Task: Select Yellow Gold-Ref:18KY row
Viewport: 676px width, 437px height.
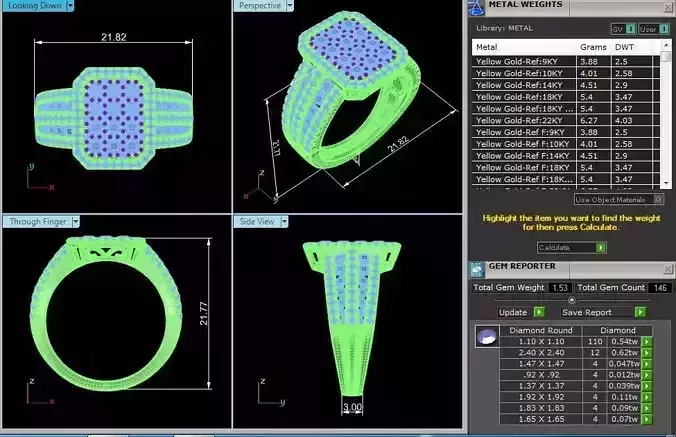Action: click(566, 97)
